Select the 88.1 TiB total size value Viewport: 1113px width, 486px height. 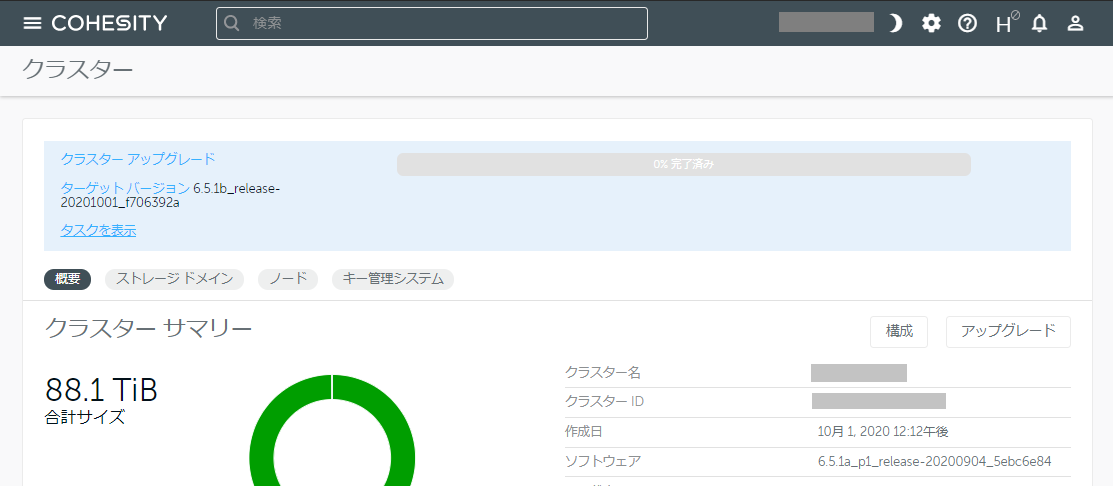coord(101,390)
